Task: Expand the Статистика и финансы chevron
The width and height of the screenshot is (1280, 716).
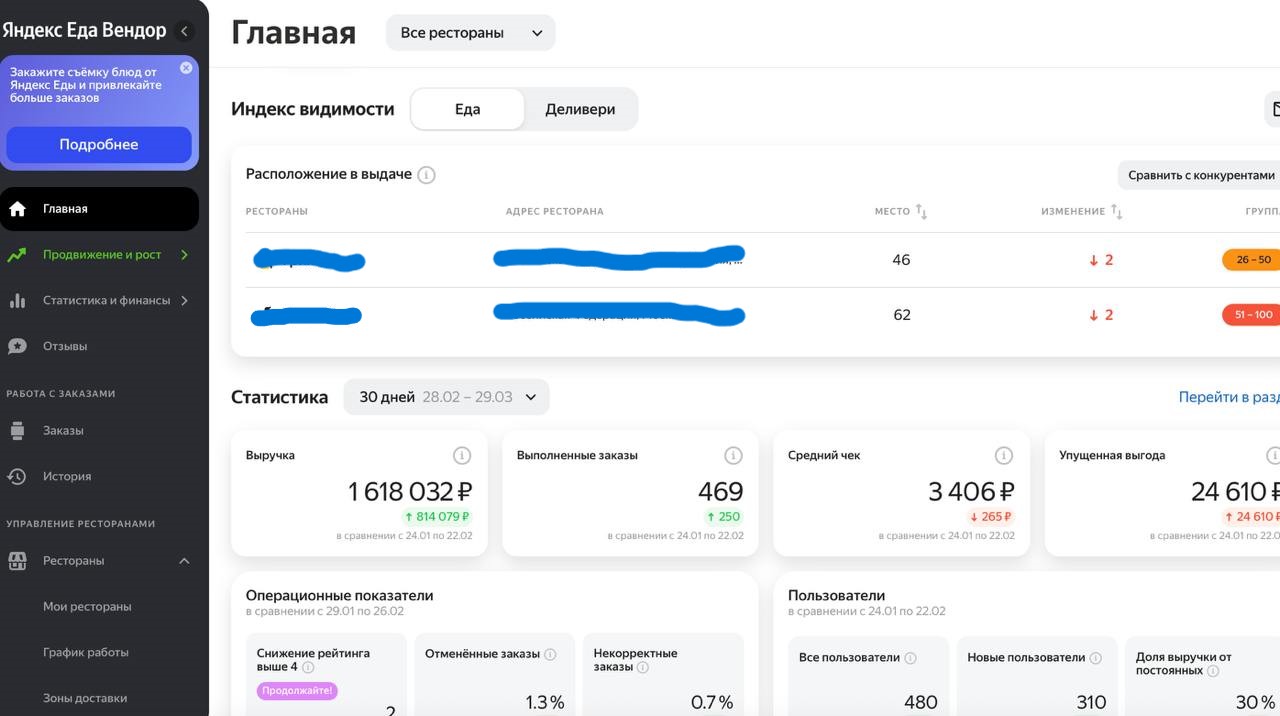Action: [x=184, y=300]
